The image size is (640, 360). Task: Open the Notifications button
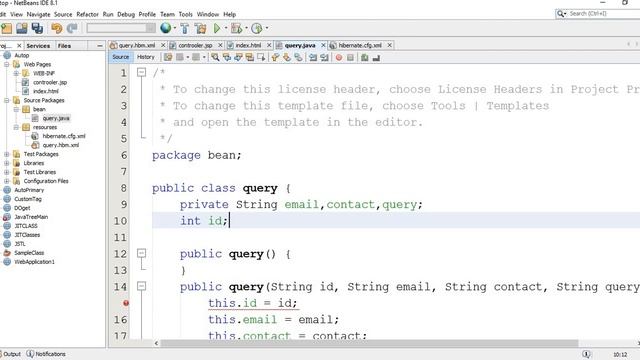coord(46,354)
